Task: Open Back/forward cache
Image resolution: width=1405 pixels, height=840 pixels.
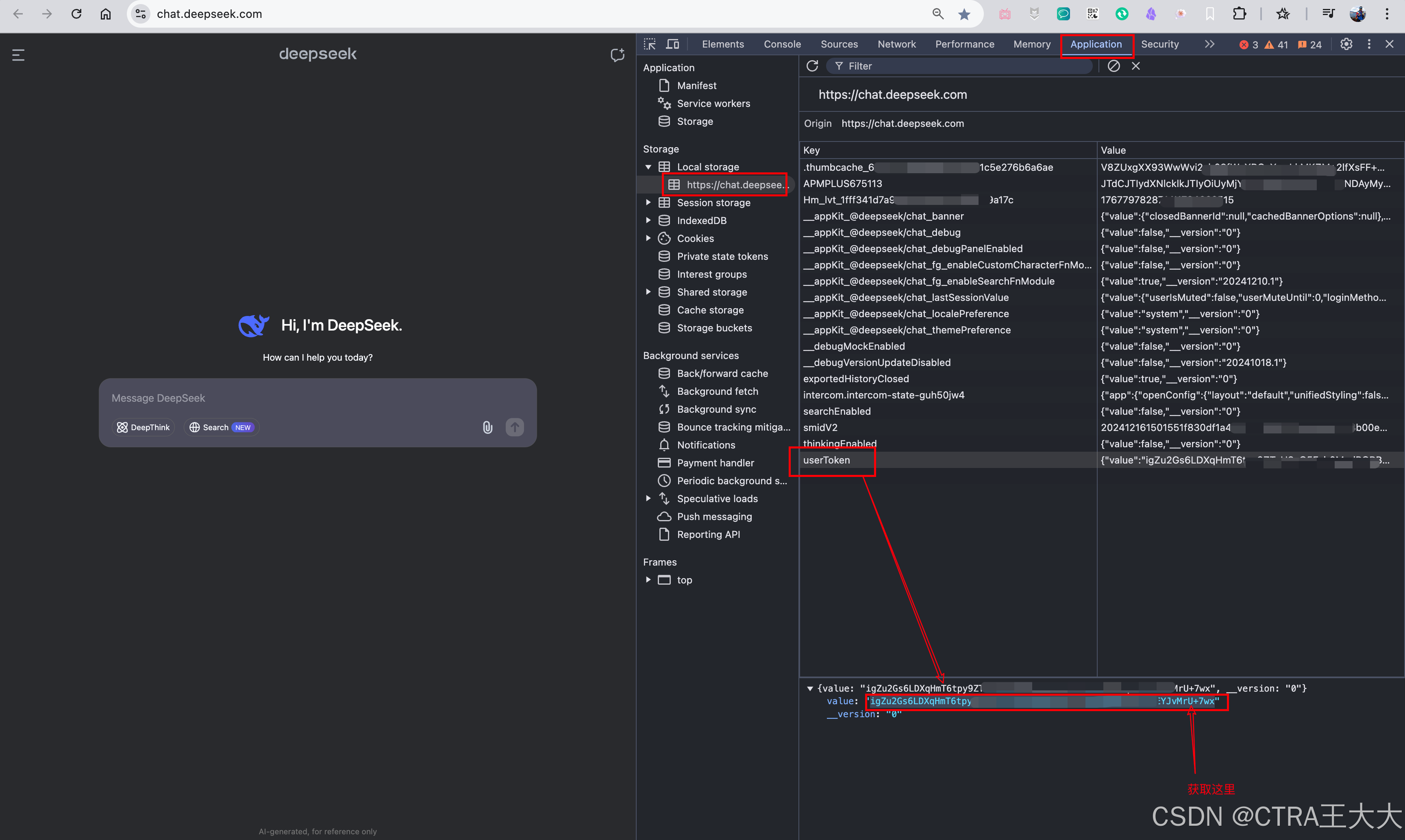Action: [x=722, y=374]
